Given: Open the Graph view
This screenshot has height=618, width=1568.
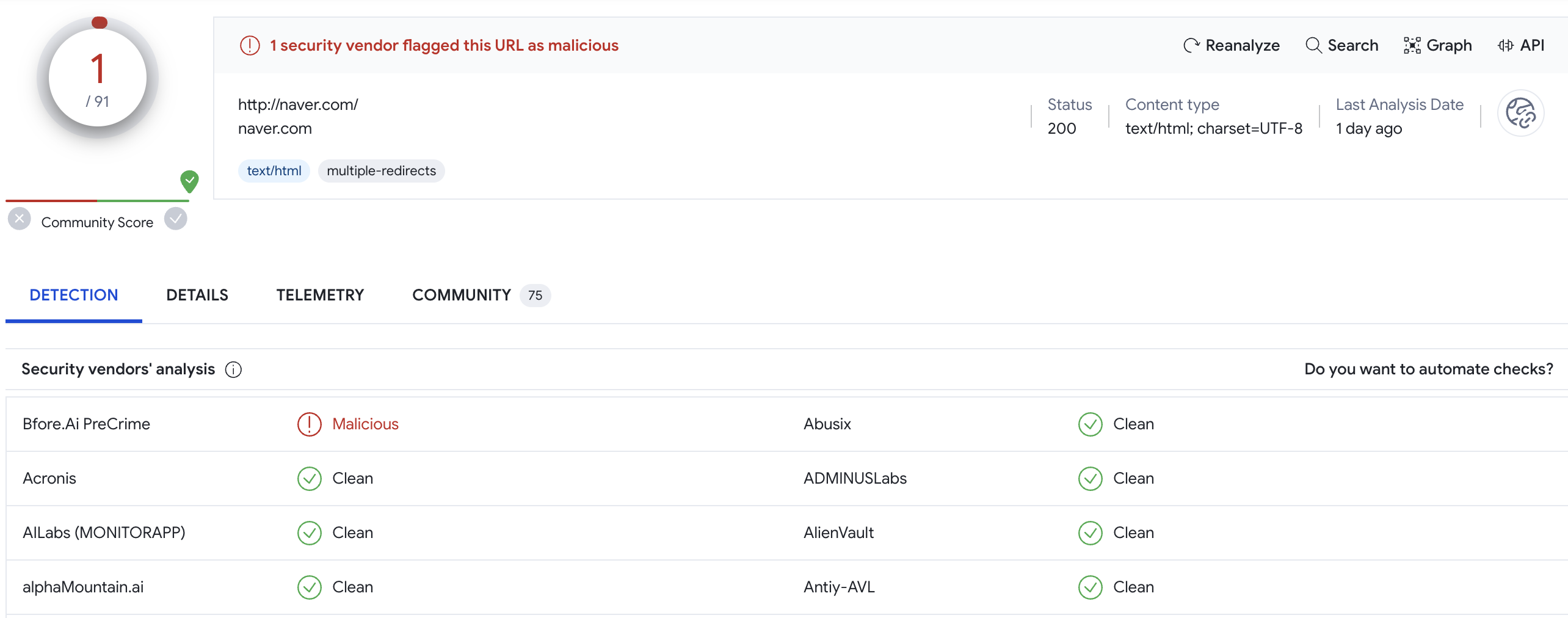Looking at the screenshot, I should 1437,45.
